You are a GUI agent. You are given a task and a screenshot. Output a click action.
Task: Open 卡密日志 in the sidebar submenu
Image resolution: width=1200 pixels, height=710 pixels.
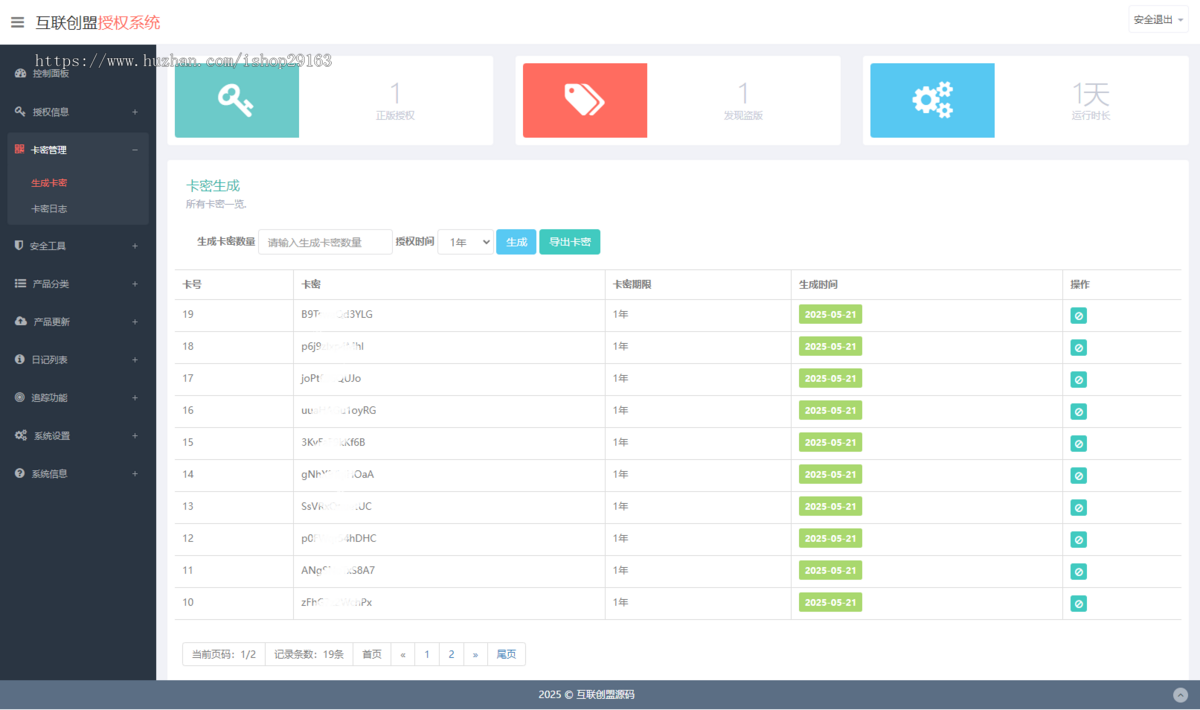(x=49, y=209)
